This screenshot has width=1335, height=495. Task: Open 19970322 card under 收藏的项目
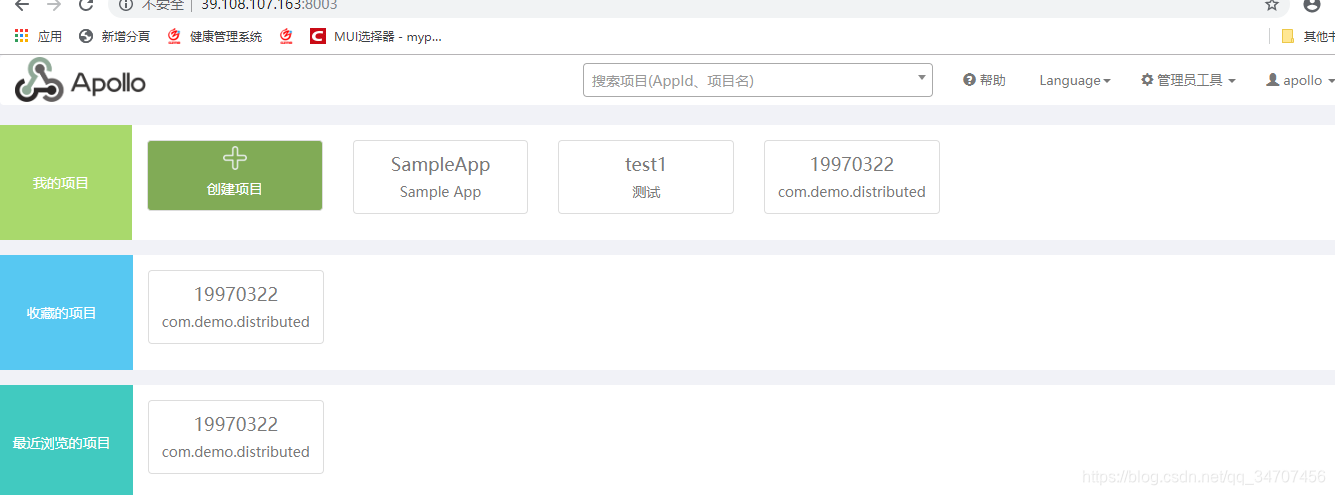point(236,307)
